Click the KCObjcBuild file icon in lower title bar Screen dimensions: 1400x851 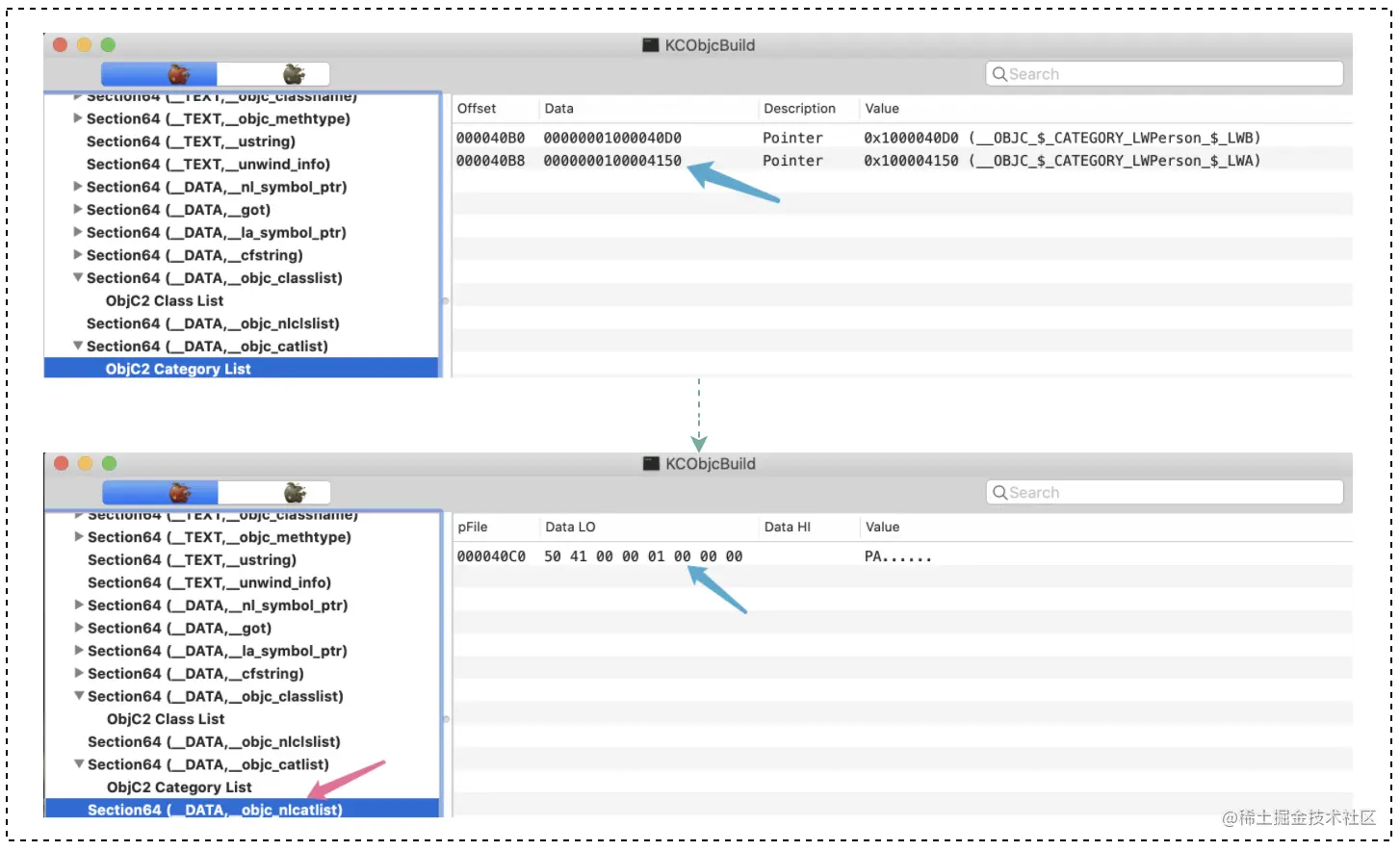point(652,464)
